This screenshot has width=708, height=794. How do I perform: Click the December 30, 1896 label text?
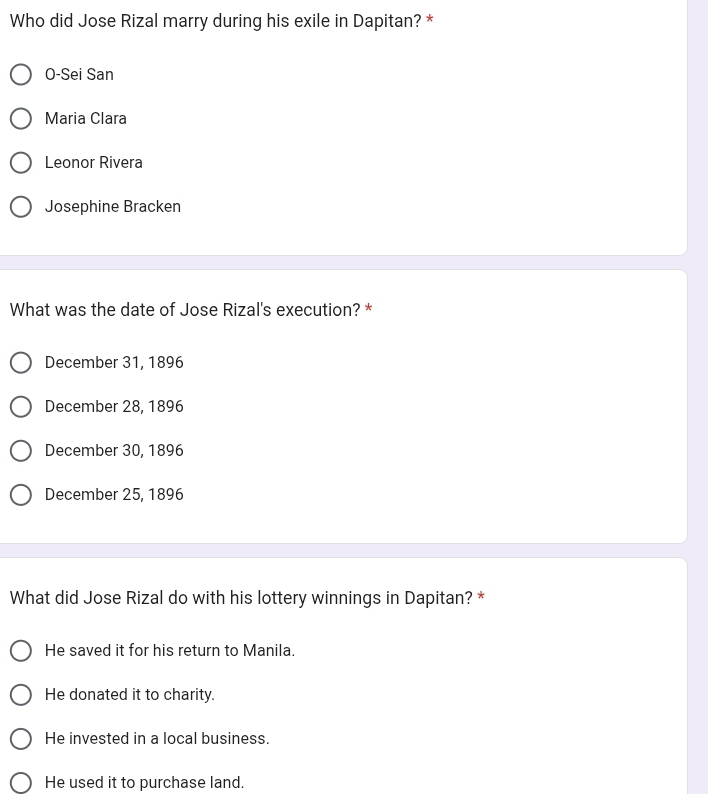click(x=114, y=451)
